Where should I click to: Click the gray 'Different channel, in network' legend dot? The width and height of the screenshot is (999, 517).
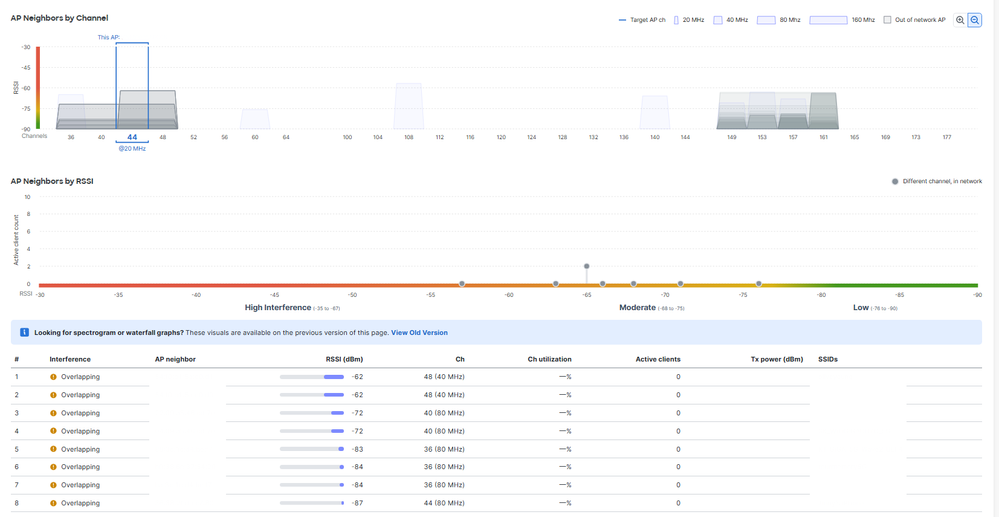(895, 182)
